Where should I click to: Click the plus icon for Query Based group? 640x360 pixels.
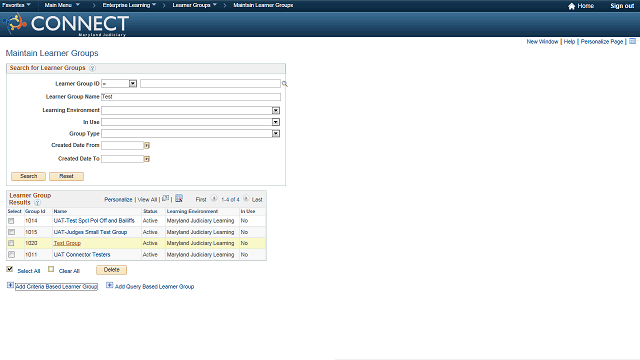[109, 285]
